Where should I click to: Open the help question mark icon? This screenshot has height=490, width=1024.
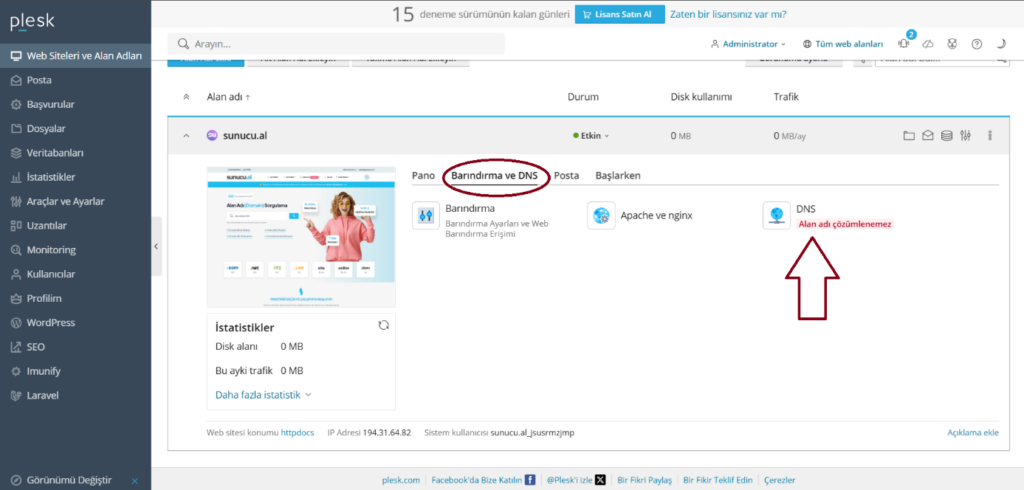click(x=976, y=44)
